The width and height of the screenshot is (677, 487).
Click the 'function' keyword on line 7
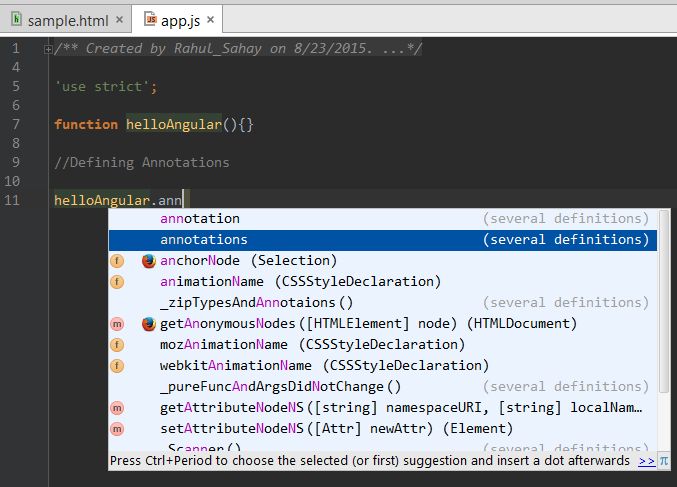[x=86, y=125]
